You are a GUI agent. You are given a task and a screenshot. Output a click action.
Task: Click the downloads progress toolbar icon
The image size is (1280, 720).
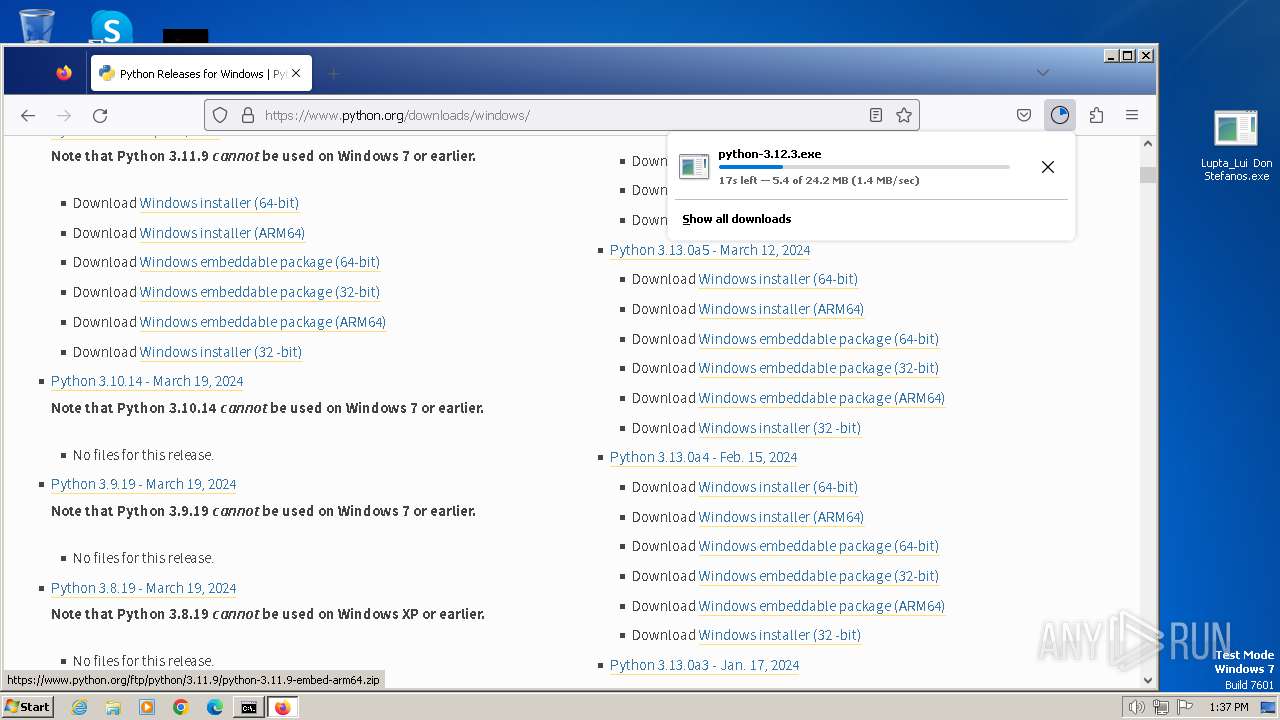tap(1060, 115)
